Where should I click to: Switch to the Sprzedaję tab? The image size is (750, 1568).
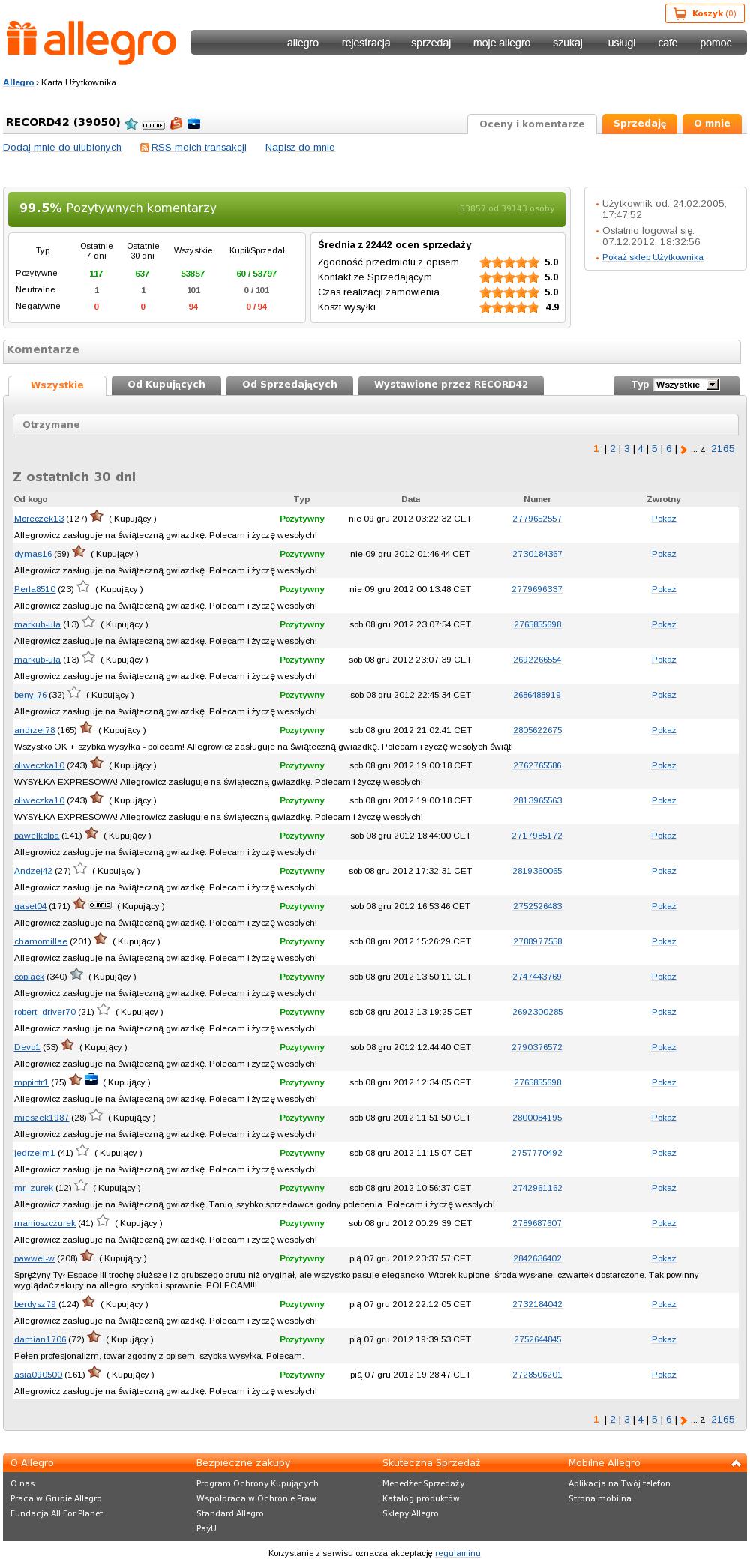coord(640,124)
